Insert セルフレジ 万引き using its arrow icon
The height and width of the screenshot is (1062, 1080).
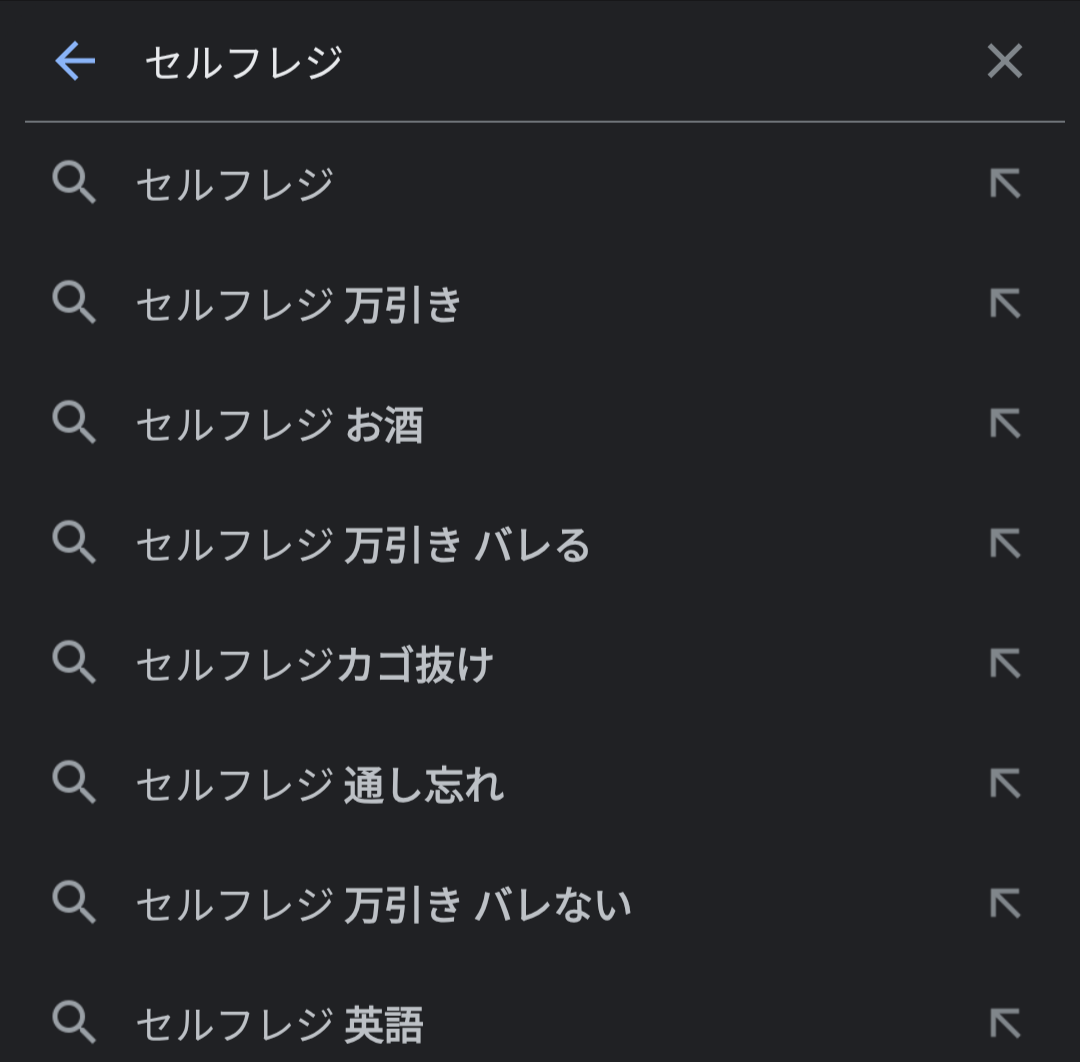click(1004, 304)
